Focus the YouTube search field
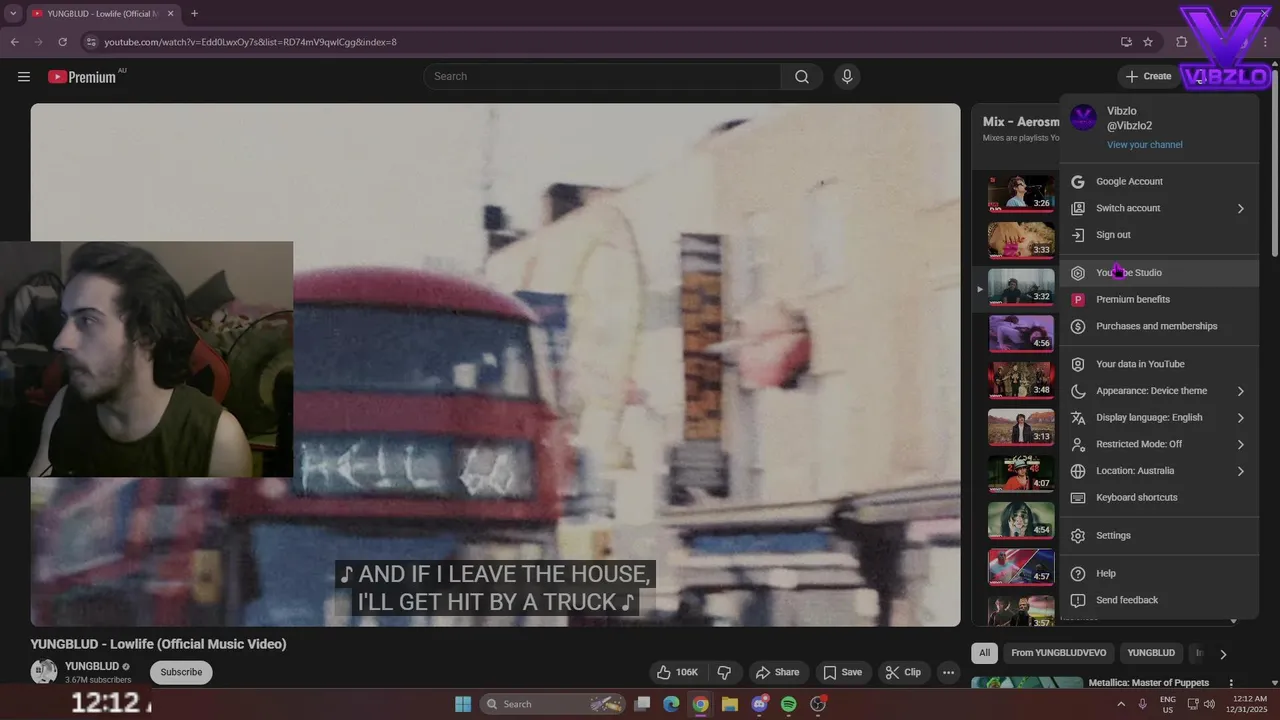Screen dimensions: 1280x720 pyautogui.click(x=602, y=76)
